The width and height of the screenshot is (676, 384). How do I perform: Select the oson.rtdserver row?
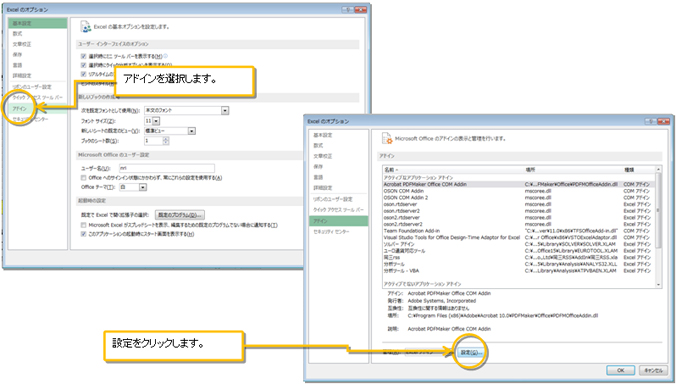pos(519,204)
